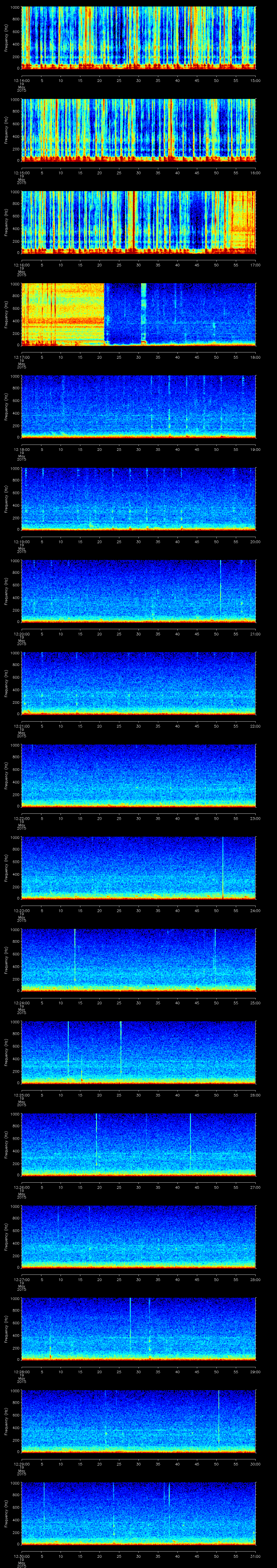Click the spectrogram panel starting at 12:27:00
The image size is (277, 1568).
139,1237
